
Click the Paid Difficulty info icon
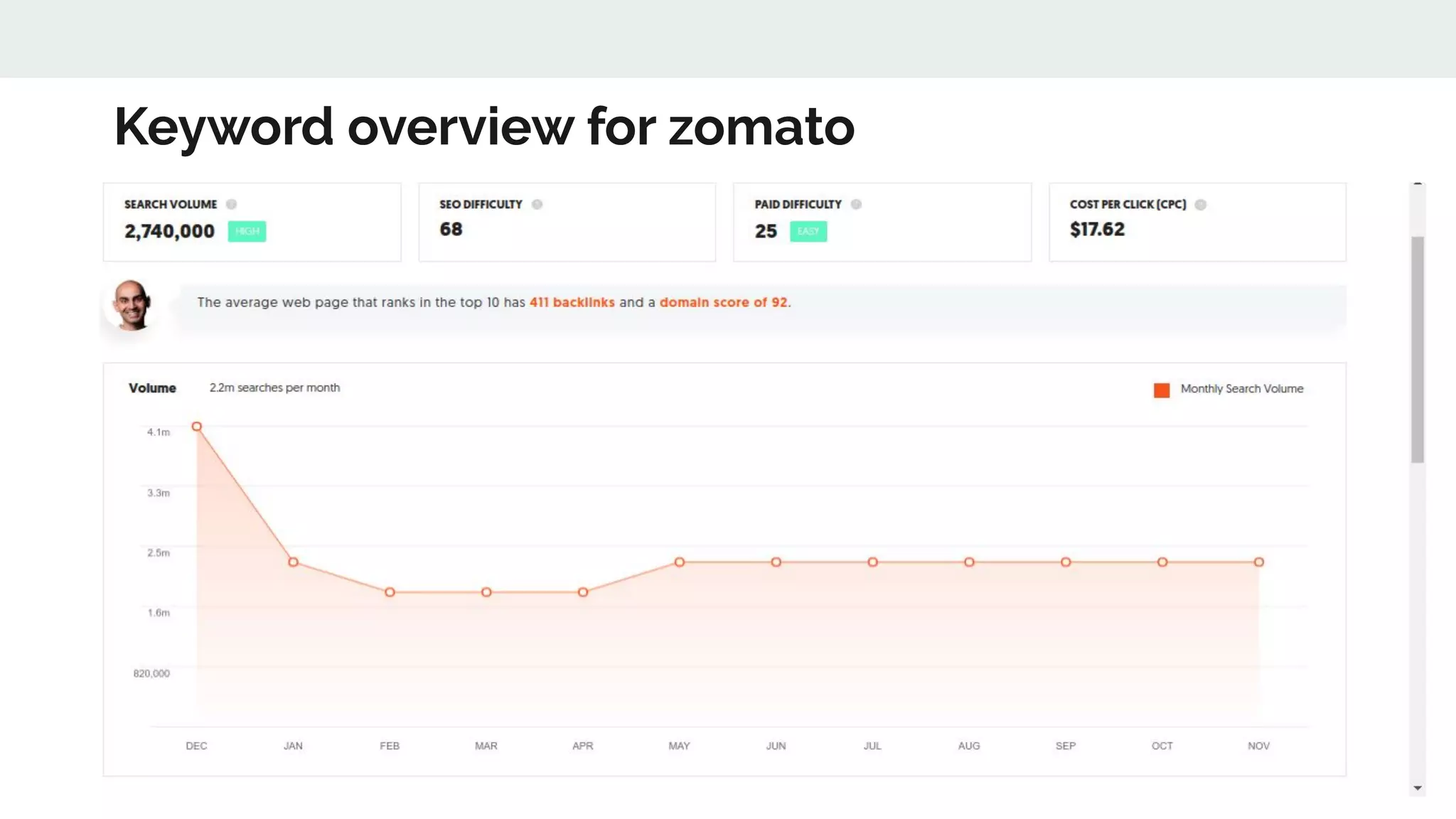(x=856, y=204)
